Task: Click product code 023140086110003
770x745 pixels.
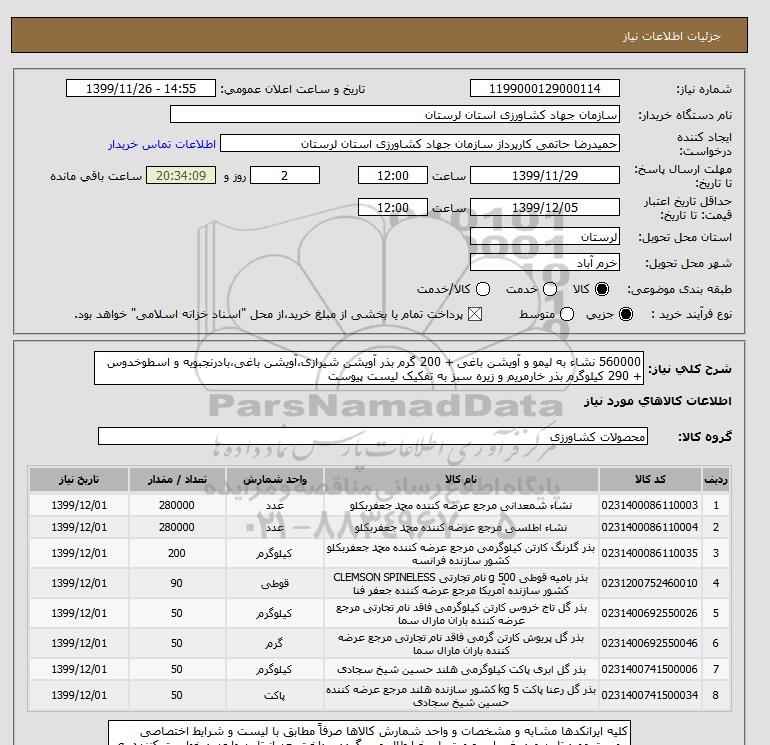Action: (649, 505)
